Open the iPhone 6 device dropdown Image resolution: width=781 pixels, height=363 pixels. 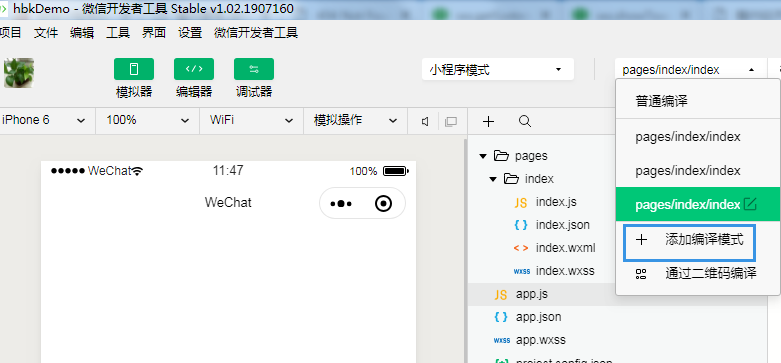coord(47,121)
